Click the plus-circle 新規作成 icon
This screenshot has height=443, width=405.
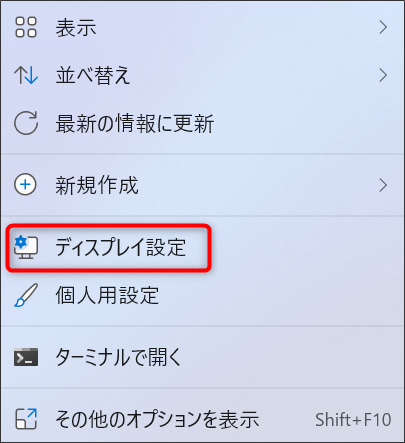click(25, 185)
